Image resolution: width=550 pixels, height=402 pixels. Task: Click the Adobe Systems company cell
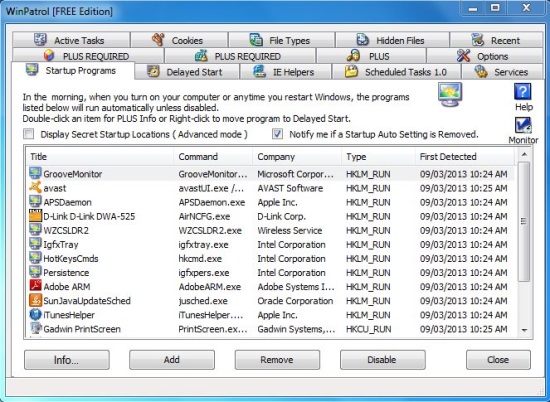pos(296,287)
